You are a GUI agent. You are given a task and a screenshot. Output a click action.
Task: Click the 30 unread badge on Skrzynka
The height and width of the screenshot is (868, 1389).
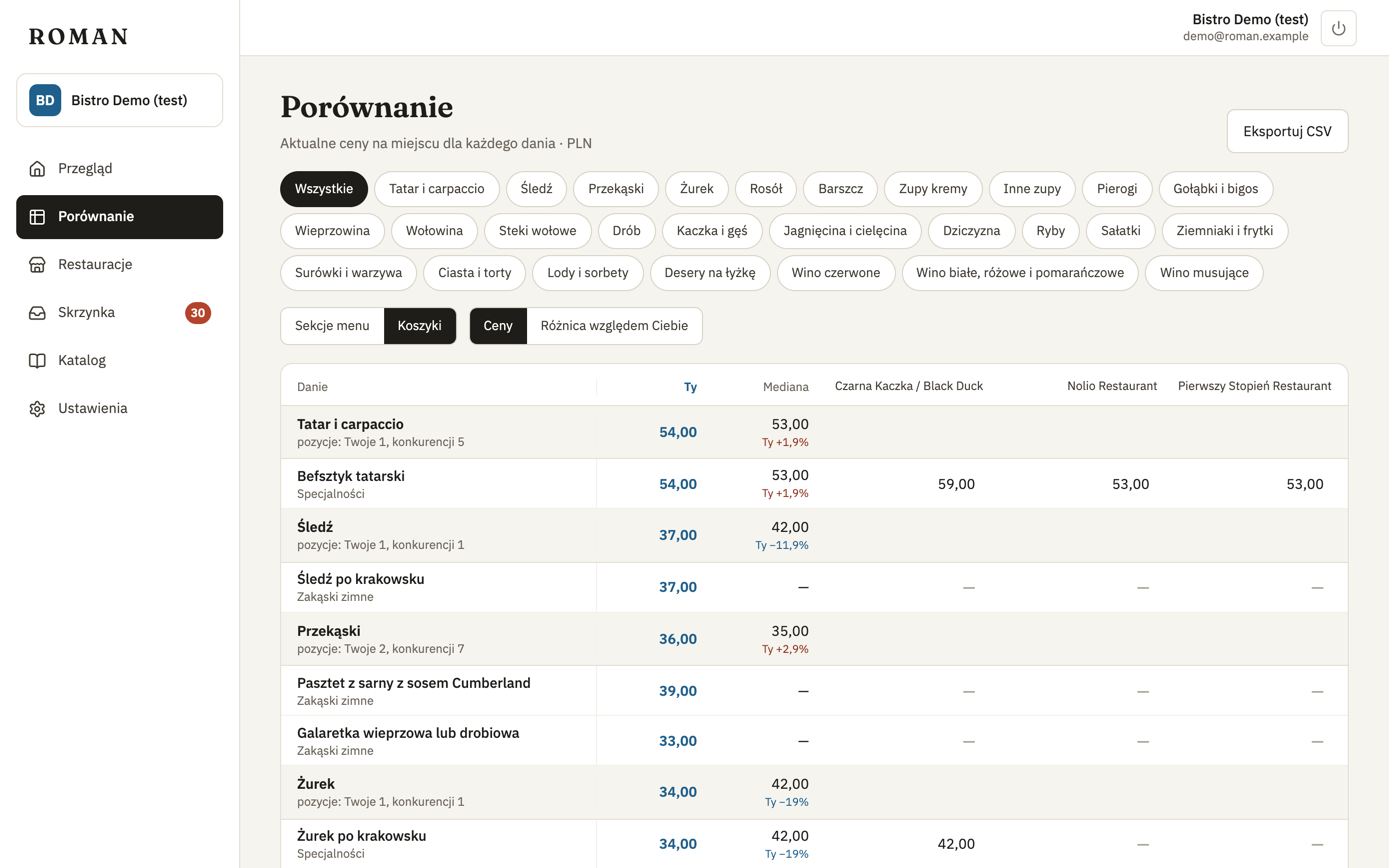click(x=198, y=313)
